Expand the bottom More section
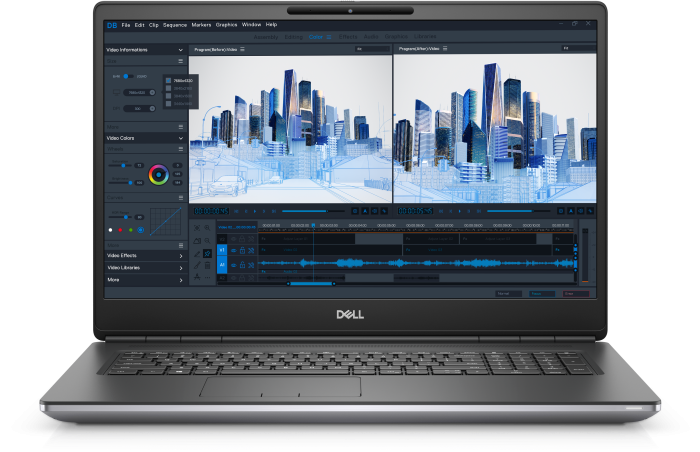Image resolution: width=700 pixels, height=452 pixels. click(x=180, y=280)
